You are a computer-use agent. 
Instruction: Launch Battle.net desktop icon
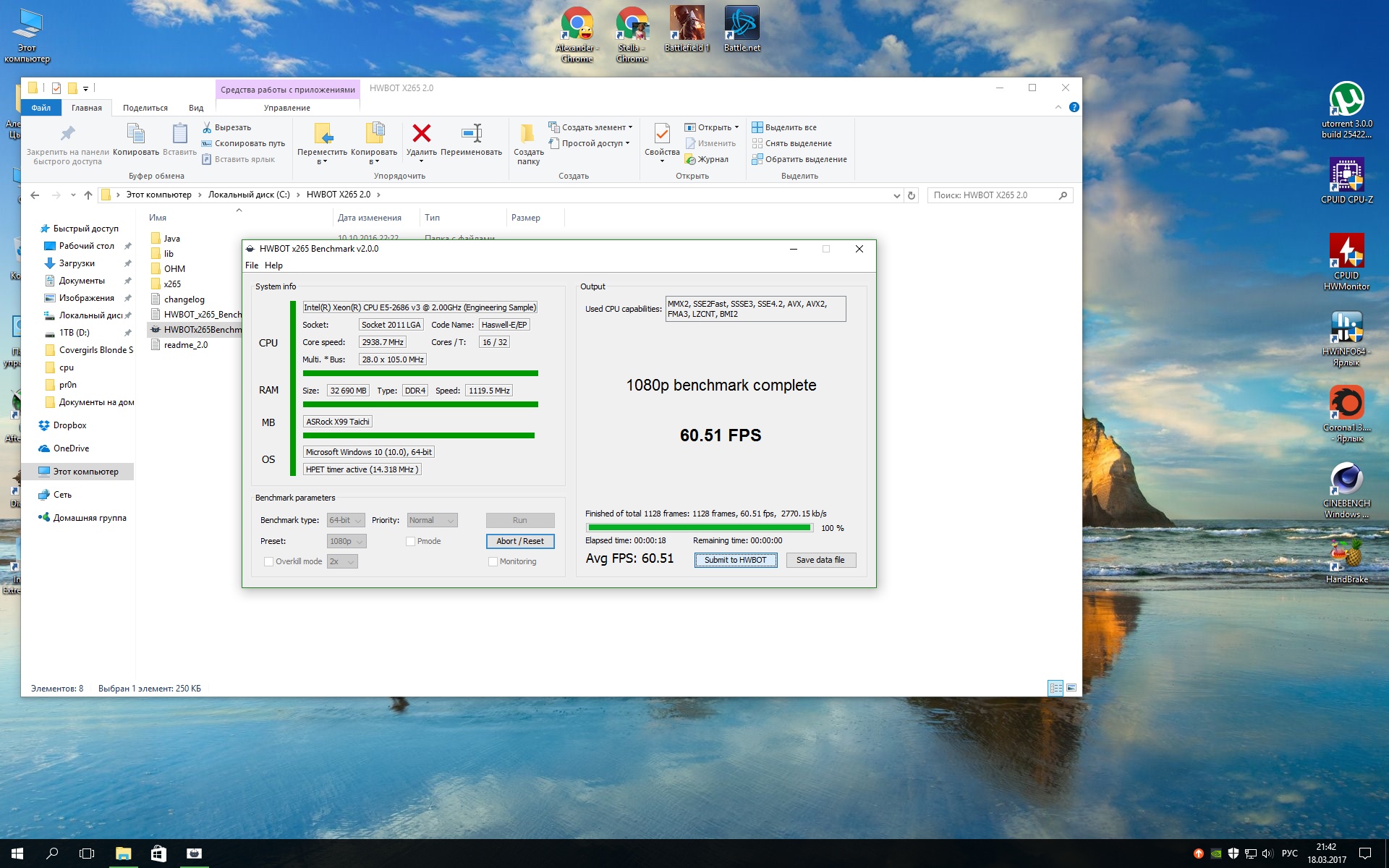[x=742, y=29]
